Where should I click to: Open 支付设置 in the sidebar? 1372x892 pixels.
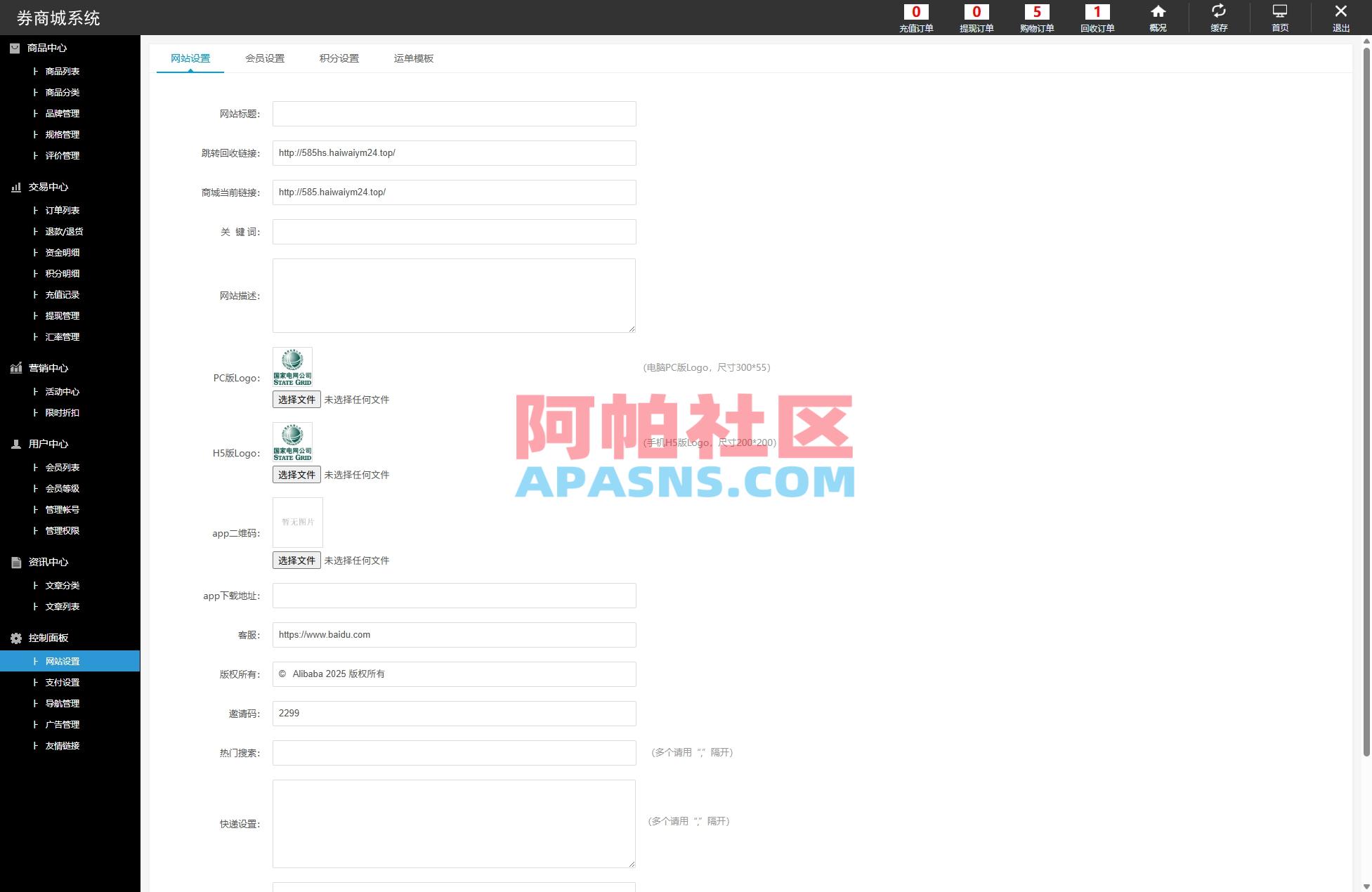(x=62, y=682)
